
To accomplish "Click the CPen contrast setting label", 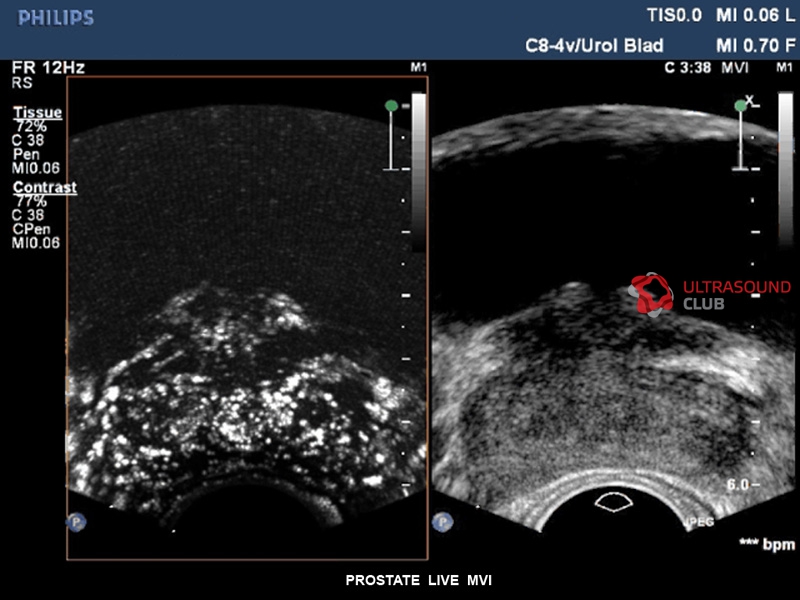I will (31, 229).
